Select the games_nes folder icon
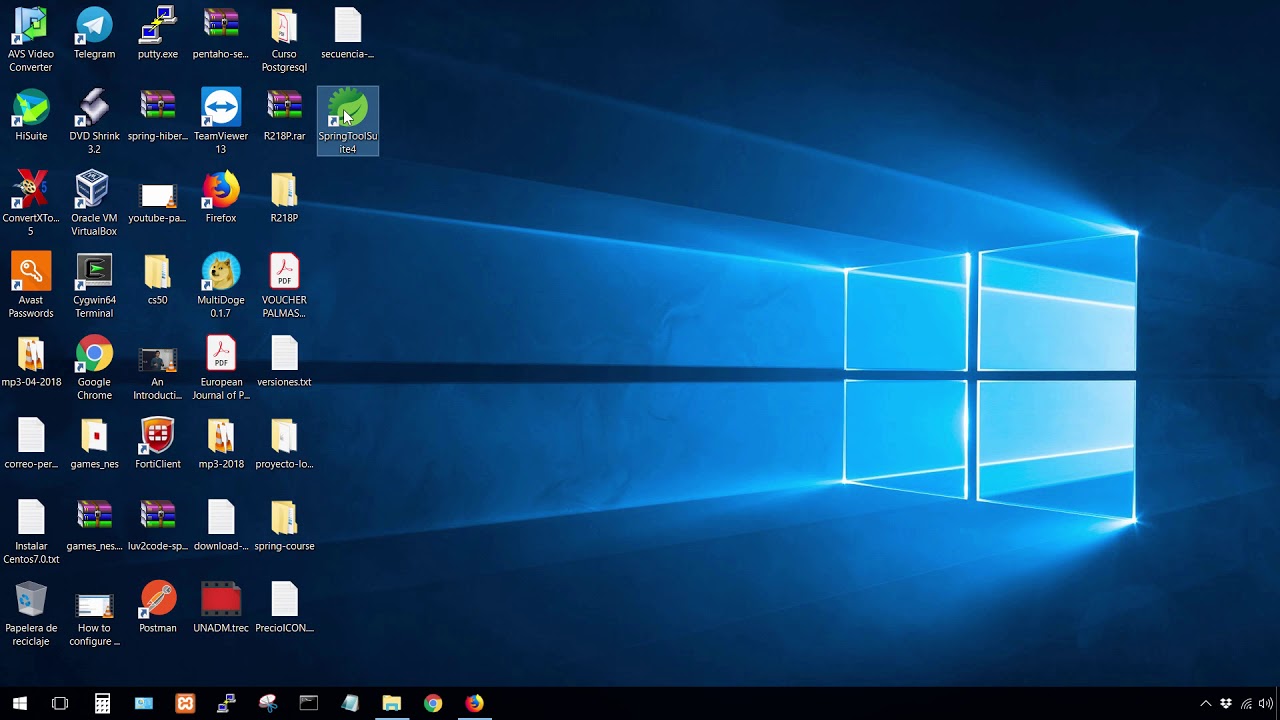The width and height of the screenshot is (1280, 720). click(94, 444)
